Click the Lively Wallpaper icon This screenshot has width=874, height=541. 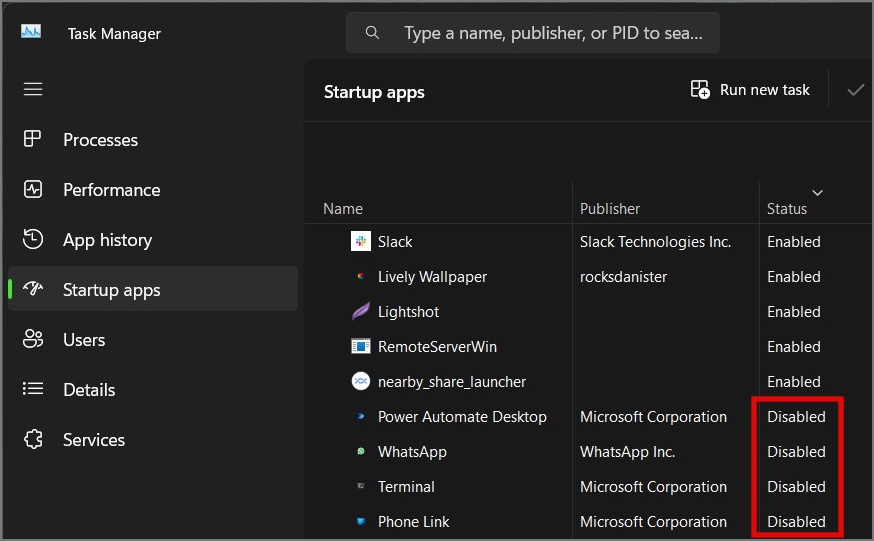pos(361,276)
